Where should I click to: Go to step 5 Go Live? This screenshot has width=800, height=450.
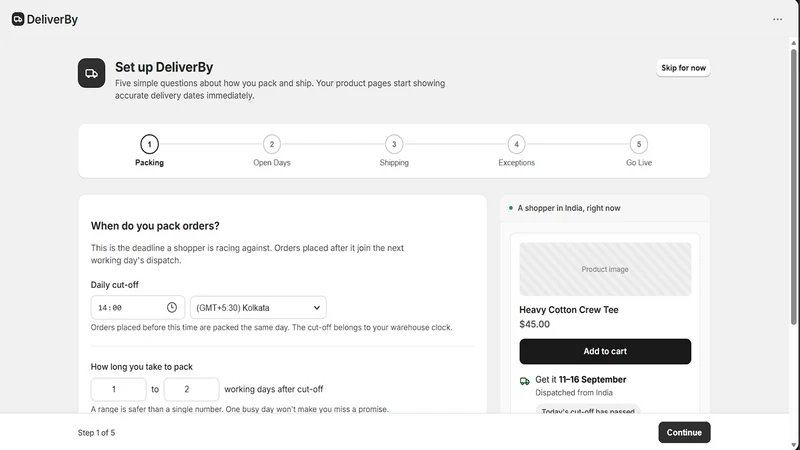(639, 151)
